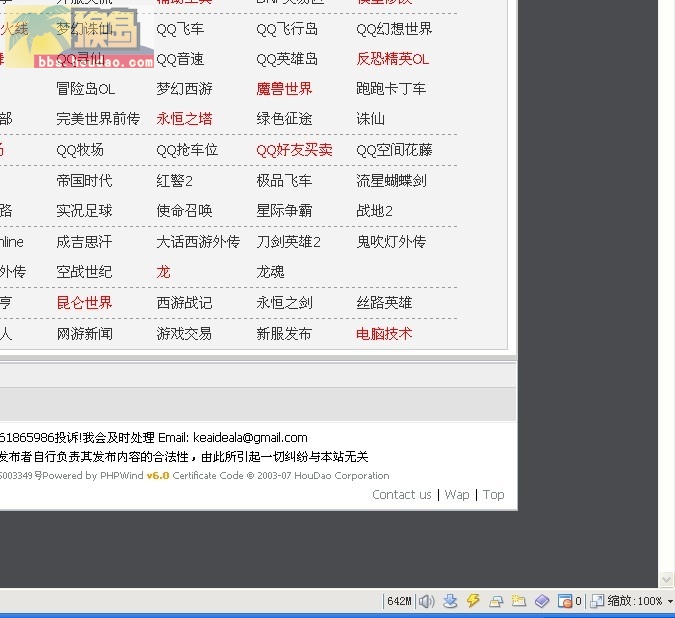Viewport: 675px width, 618px height.
Task: Open the 鬼吹灯外传 forum link
Action: [391, 241]
